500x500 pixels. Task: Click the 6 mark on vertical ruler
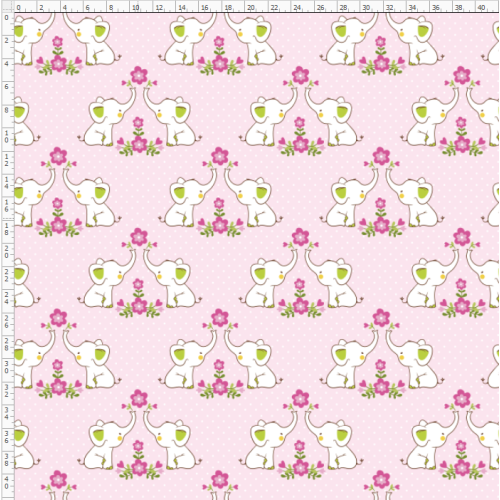coord(6,87)
